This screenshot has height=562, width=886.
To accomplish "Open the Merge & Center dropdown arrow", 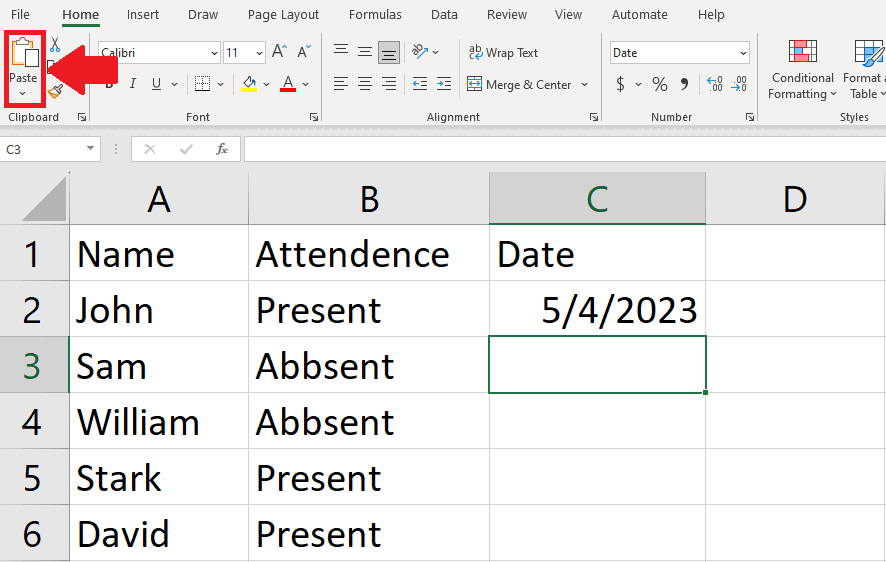I will pyautogui.click(x=585, y=85).
